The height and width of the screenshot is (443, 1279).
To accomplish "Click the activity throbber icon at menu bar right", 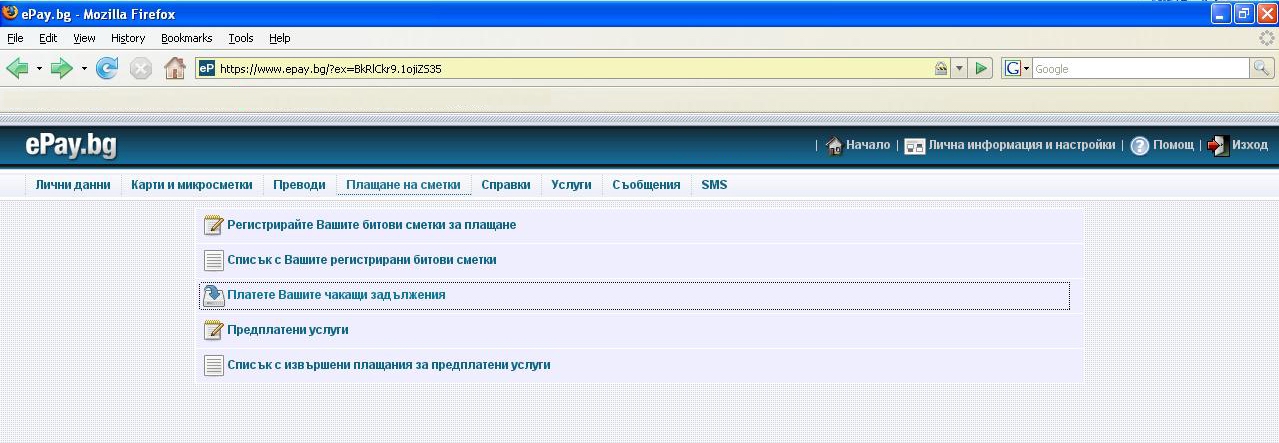I will (1266, 38).
